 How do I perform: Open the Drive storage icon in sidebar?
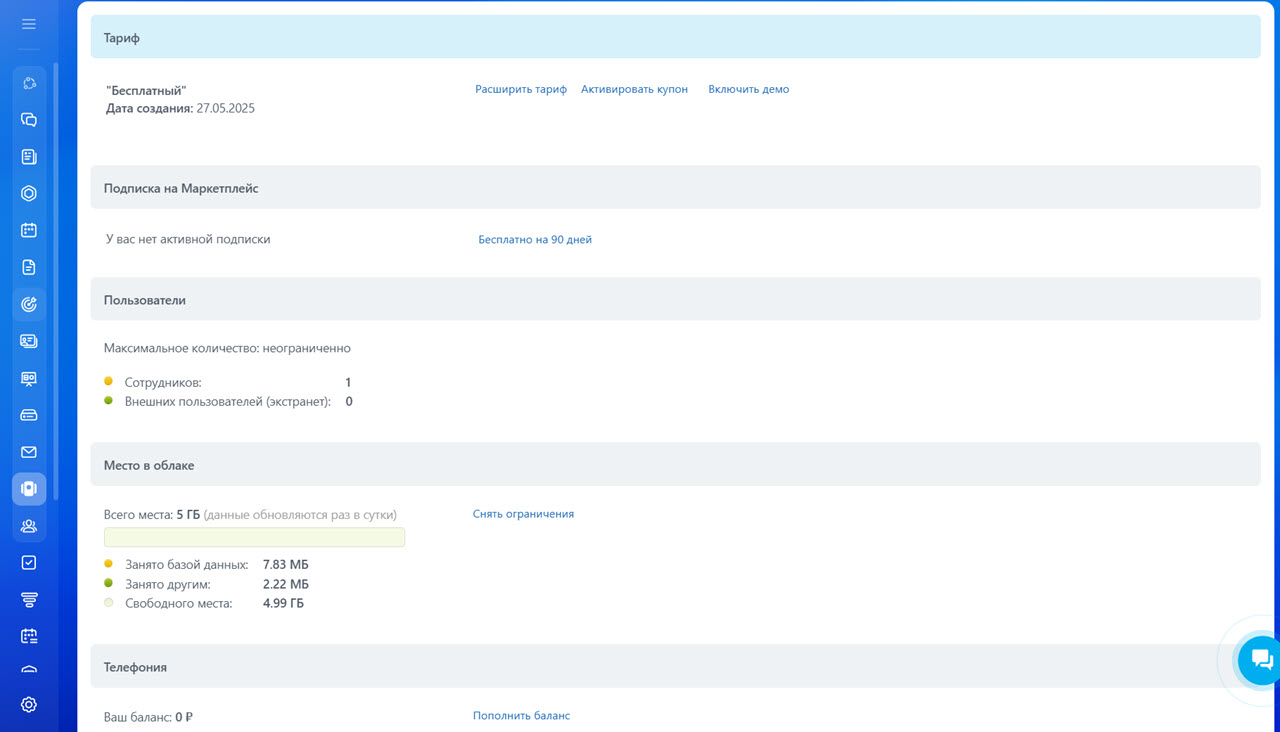(29, 415)
